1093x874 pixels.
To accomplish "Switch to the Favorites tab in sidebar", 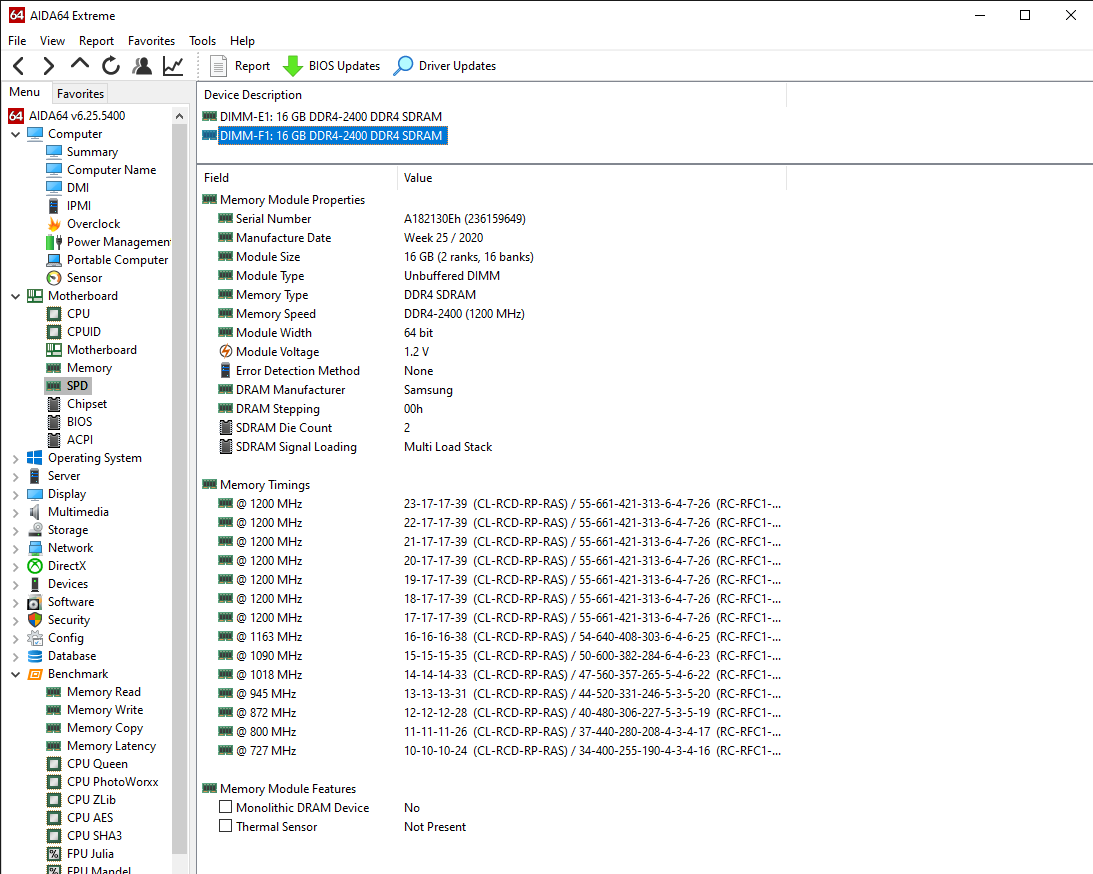I will [80, 93].
